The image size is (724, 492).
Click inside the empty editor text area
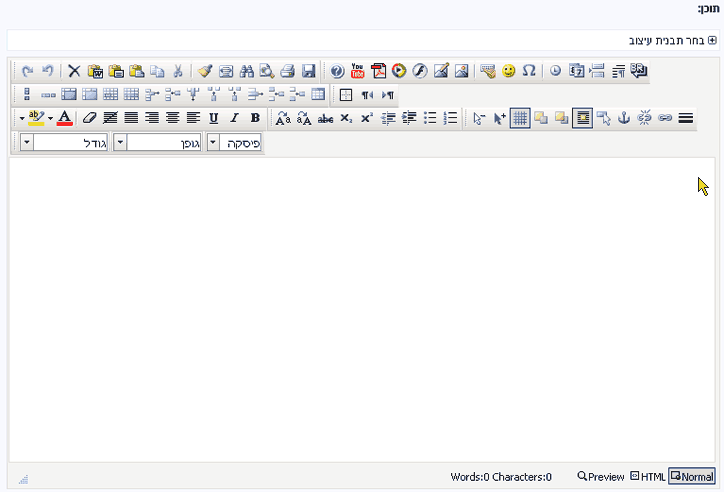(x=362, y=309)
